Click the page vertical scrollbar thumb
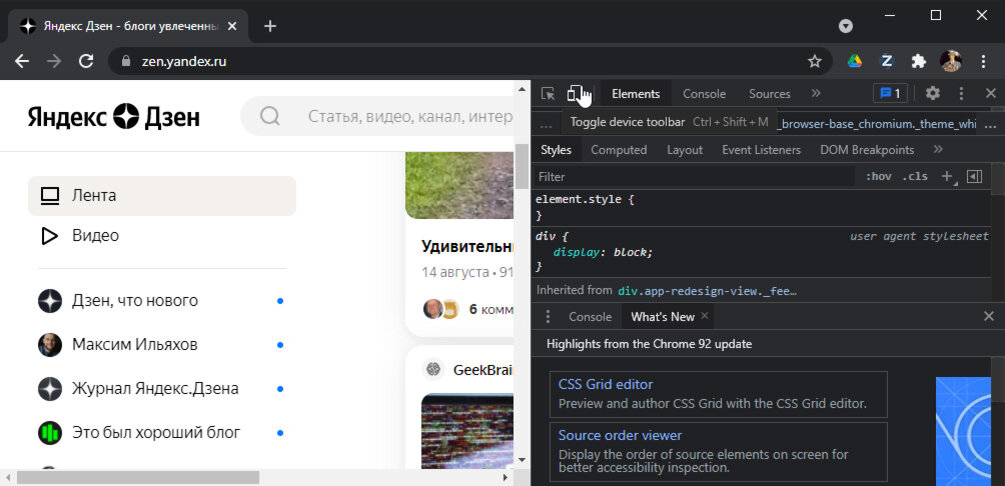Screen dimensions: 1005x486 click(522, 166)
